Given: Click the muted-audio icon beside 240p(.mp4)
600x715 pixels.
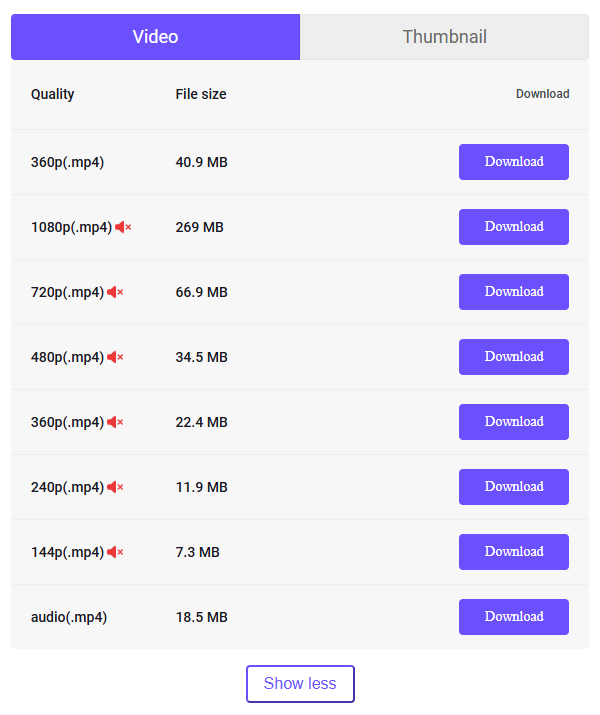Looking at the screenshot, I should tap(115, 487).
